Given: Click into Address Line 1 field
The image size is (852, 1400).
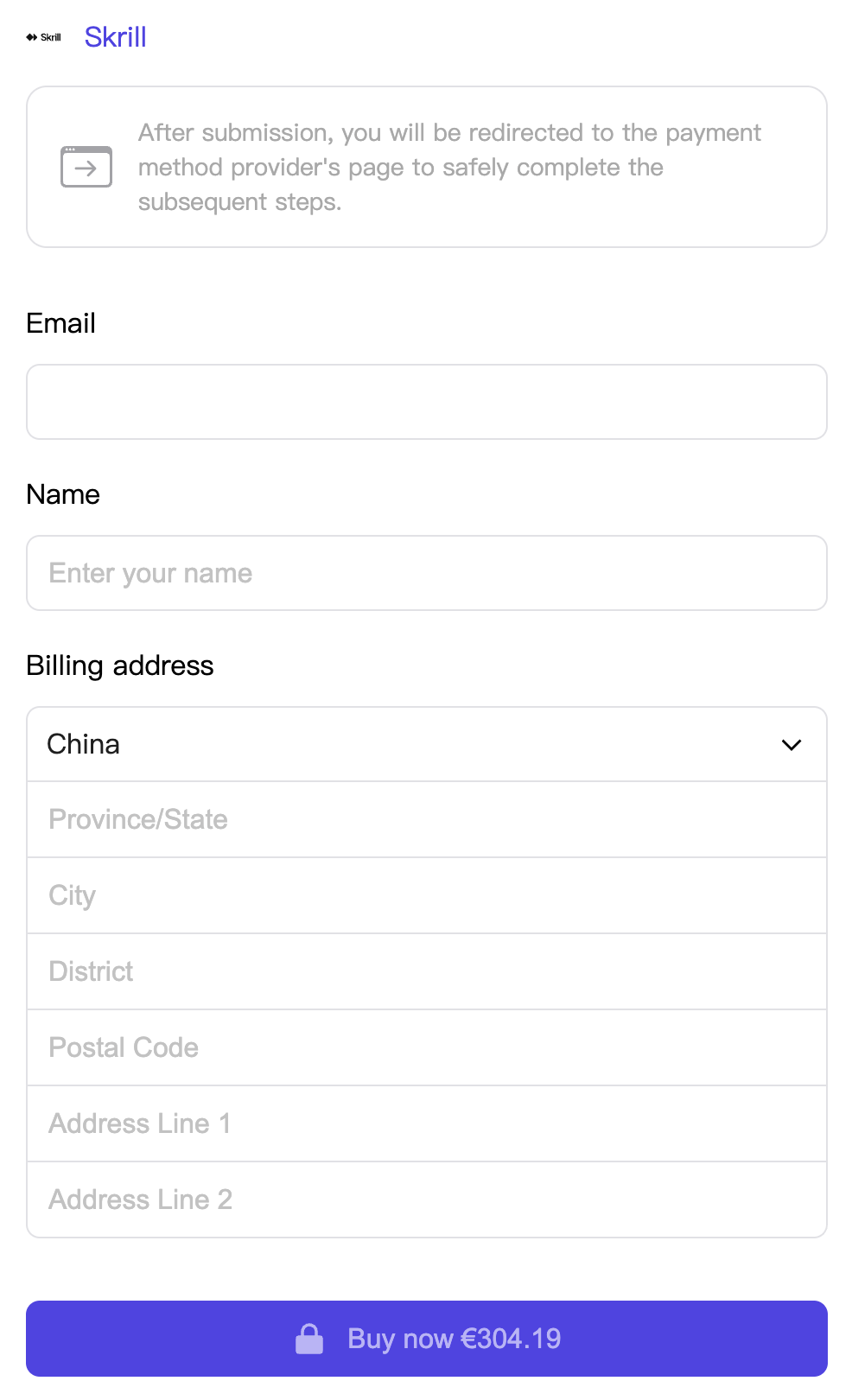Looking at the screenshot, I should pos(427,1123).
